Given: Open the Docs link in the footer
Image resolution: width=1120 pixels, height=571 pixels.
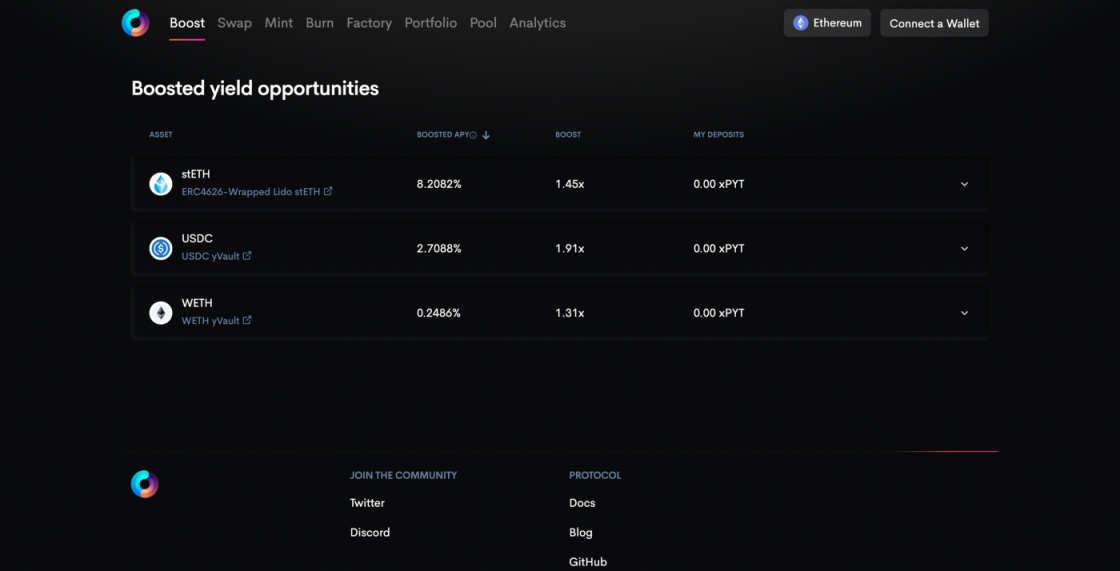Looking at the screenshot, I should tap(582, 503).
